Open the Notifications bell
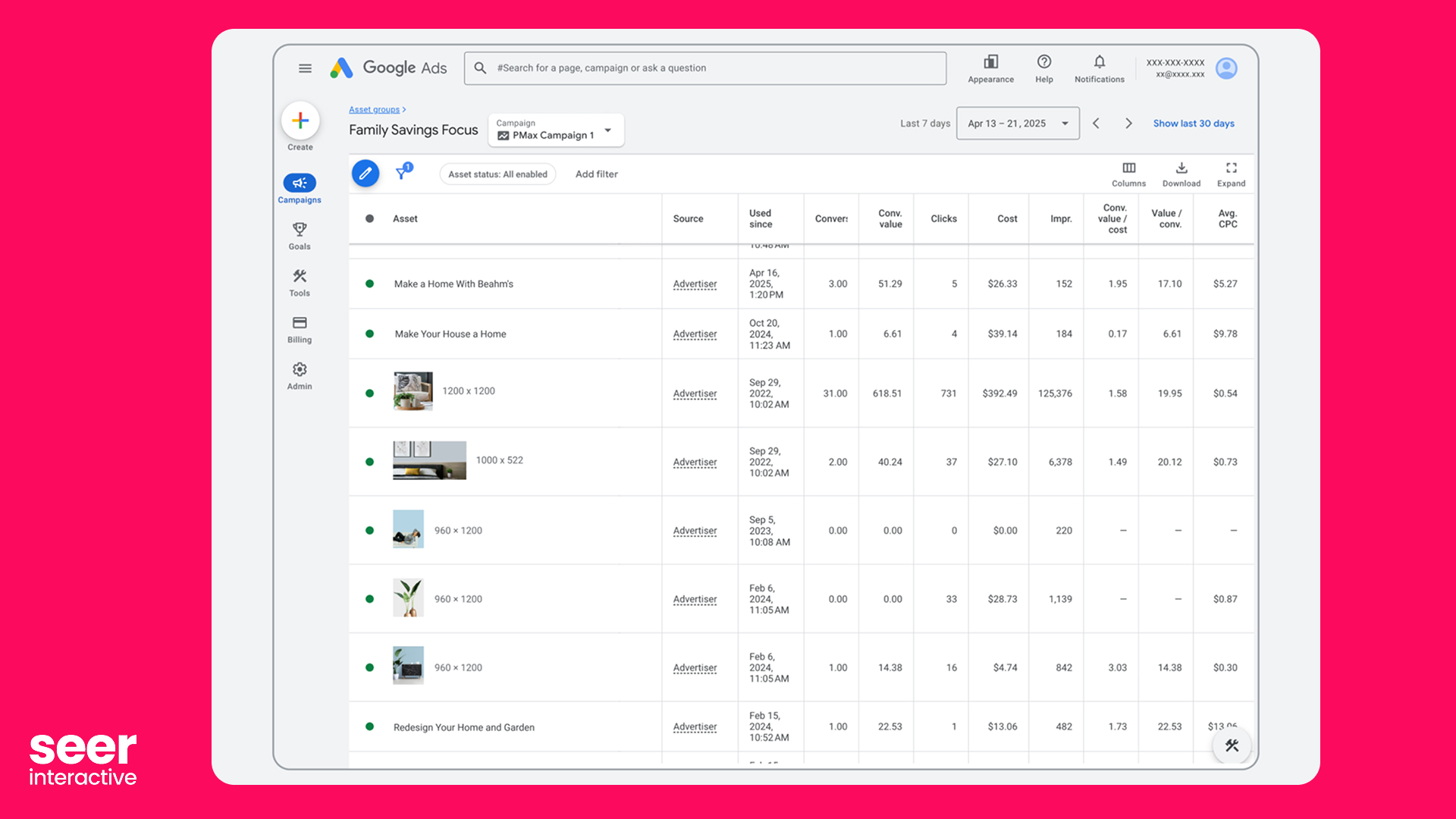This screenshot has width=1456, height=819. pos(1099,62)
